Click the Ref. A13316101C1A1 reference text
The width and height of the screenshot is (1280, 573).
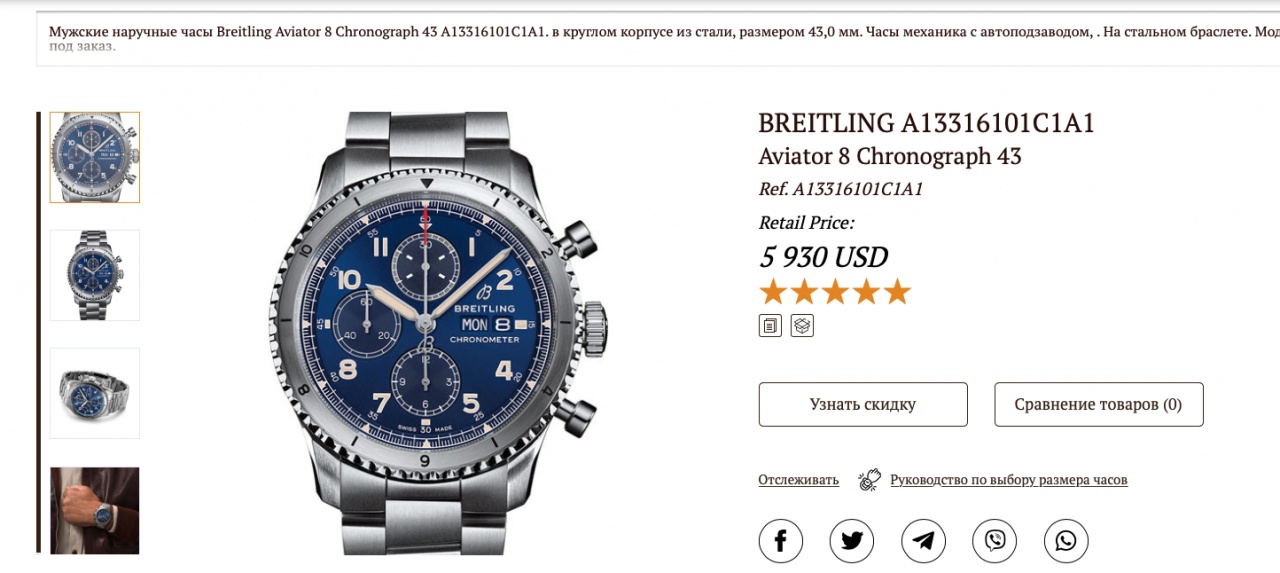840,189
